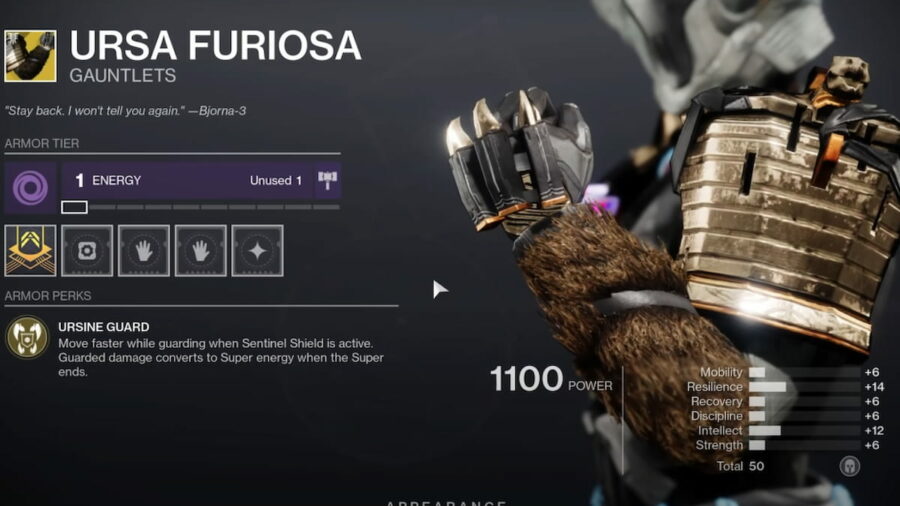Select the four-point star combat mod slot
The height and width of the screenshot is (506, 900).
pyautogui.click(x=258, y=251)
